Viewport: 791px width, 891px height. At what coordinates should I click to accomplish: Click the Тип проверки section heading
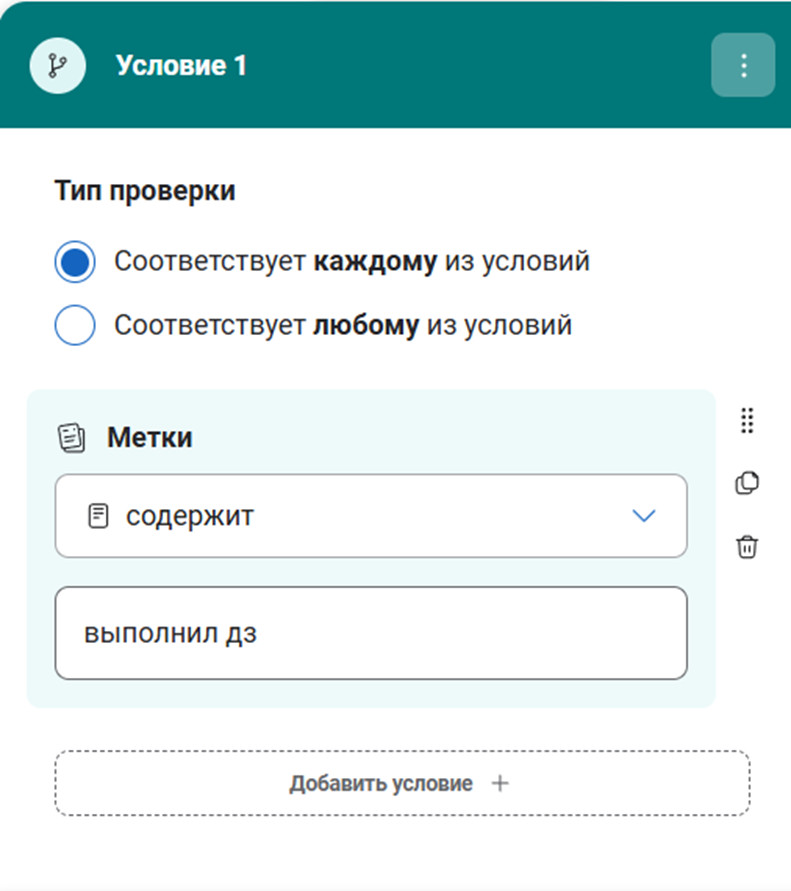tap(145, 191)
